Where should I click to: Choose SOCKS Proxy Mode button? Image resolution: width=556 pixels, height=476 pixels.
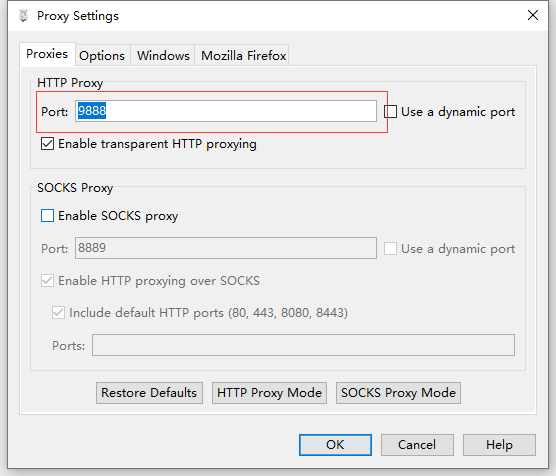[x=398, y=393]
